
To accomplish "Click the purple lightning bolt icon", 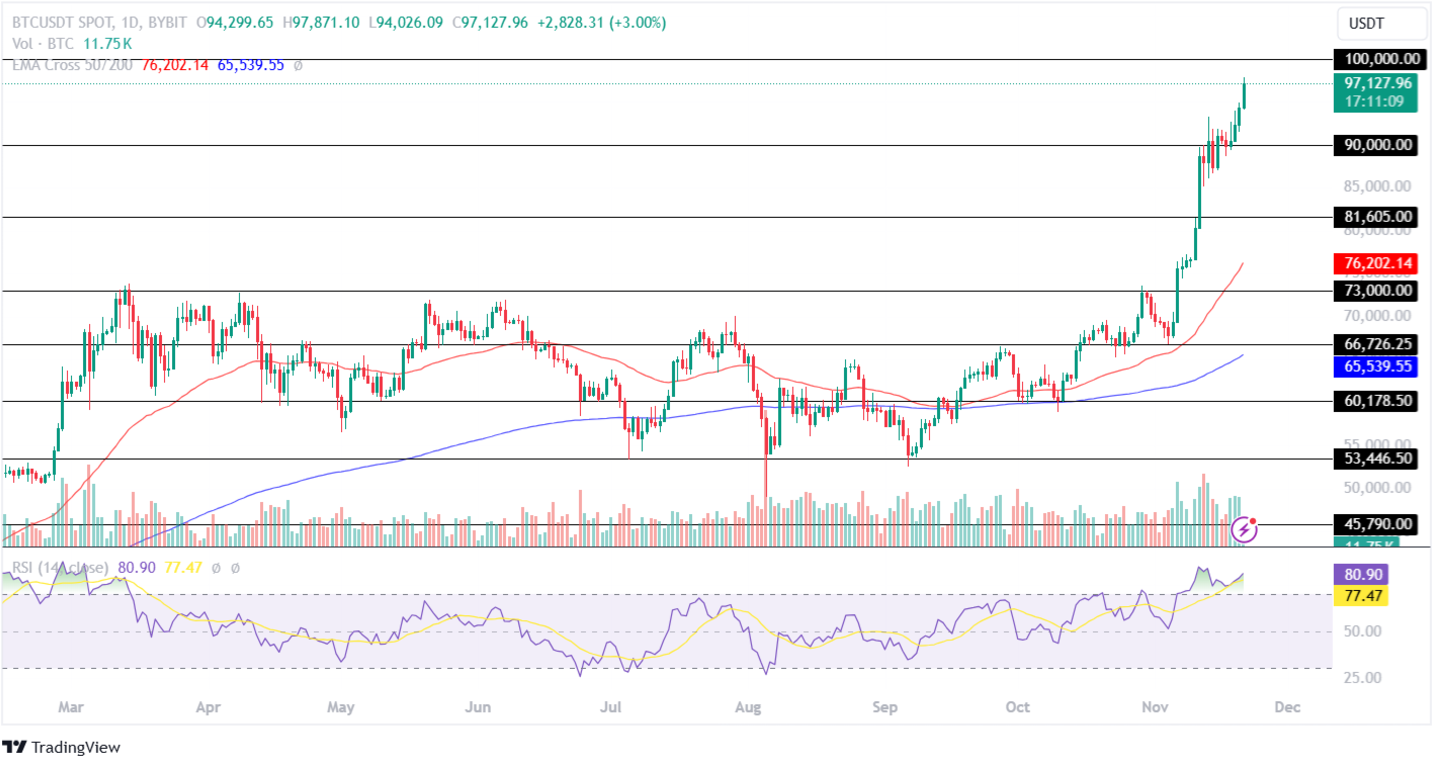I will (x=1245, y=528).
